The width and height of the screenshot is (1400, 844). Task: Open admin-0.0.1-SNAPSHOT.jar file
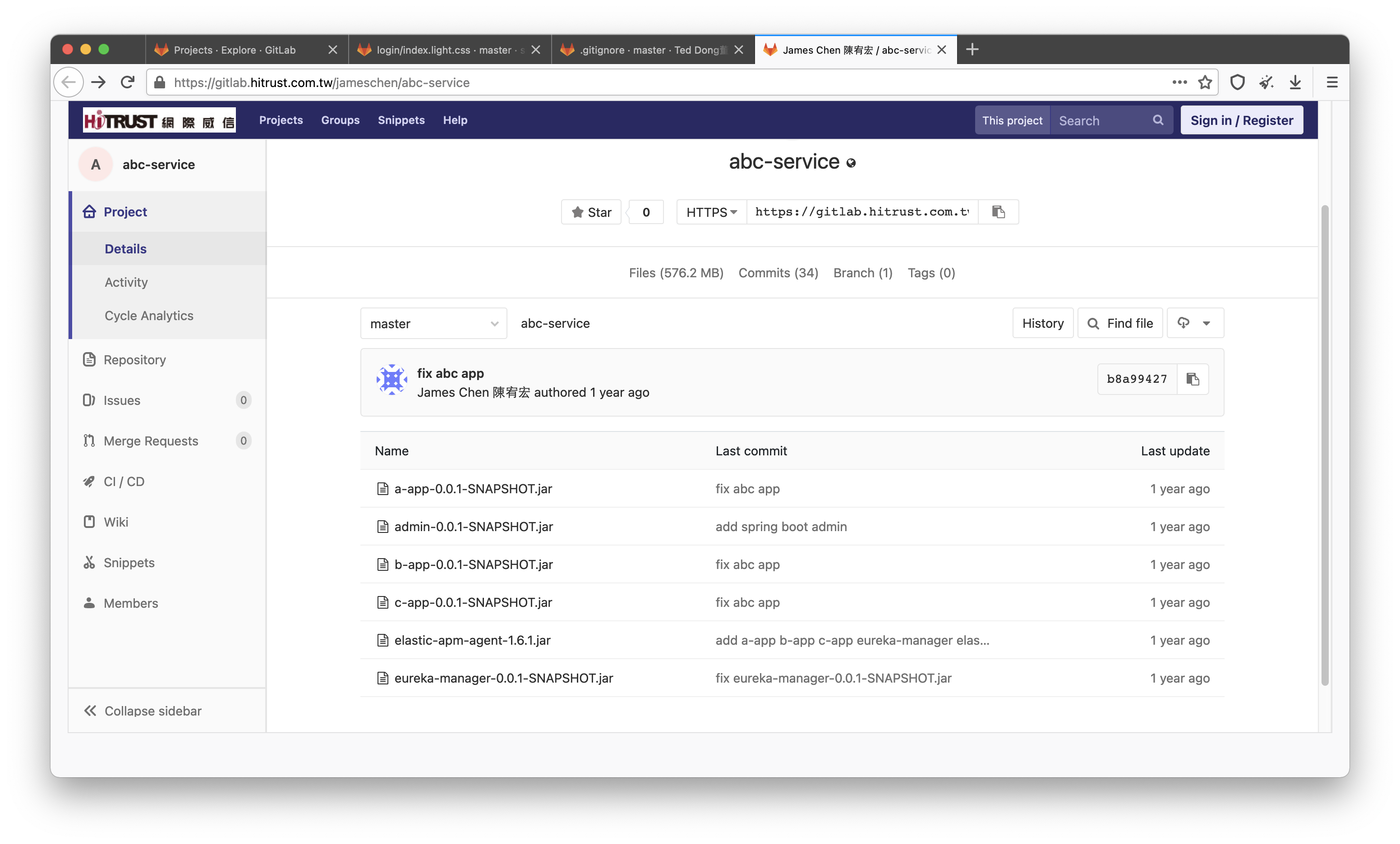point(474,527)
